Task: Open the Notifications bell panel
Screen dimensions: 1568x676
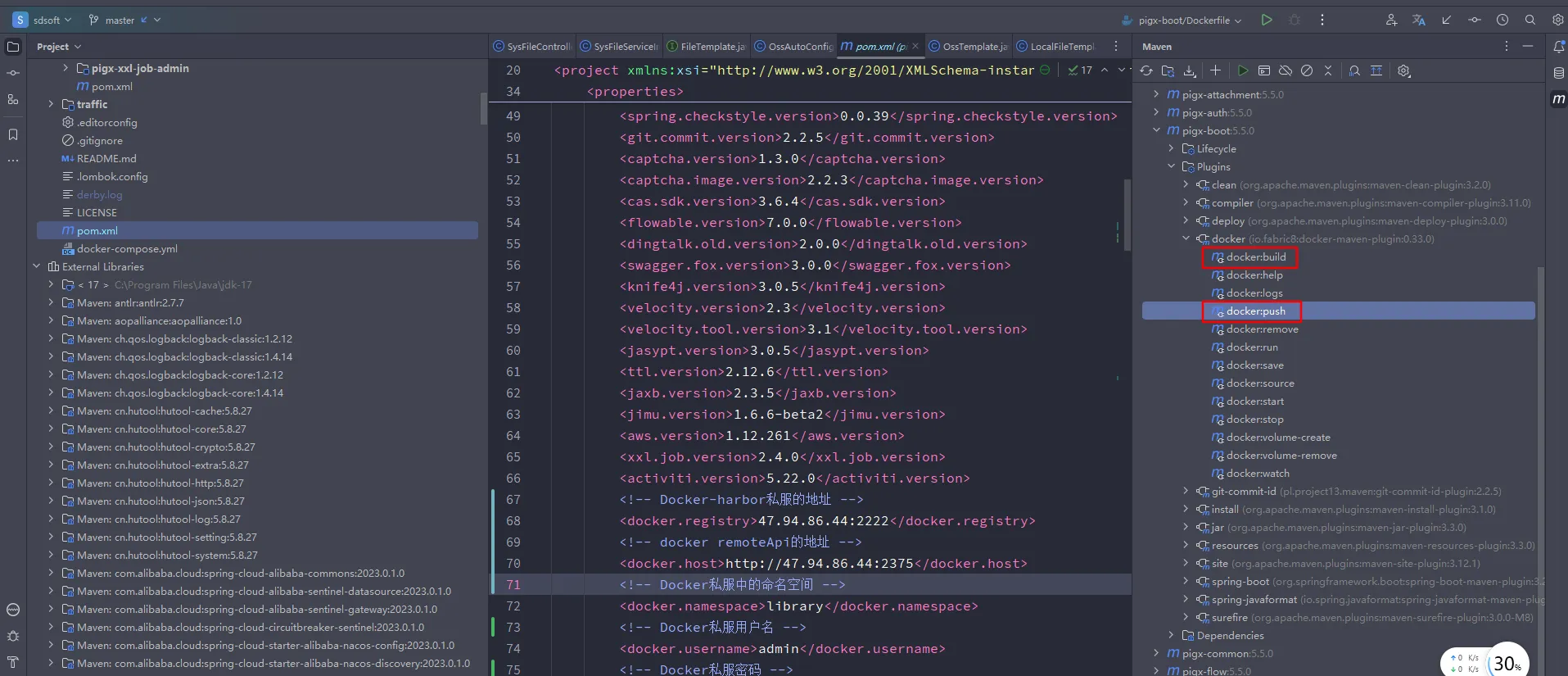Action: tap(1558, 47)
